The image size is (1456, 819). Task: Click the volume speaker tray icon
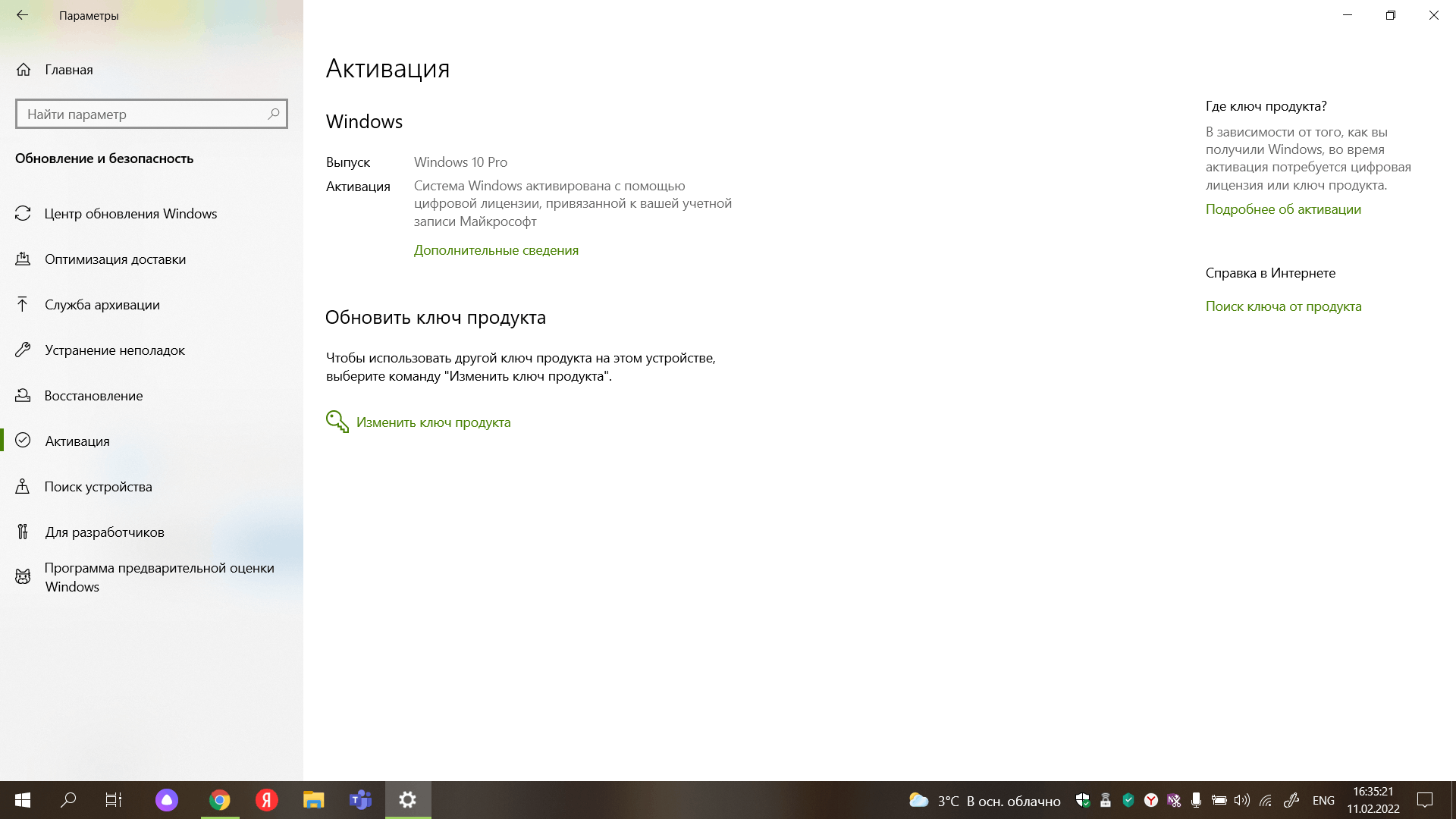click(x=1241, y=800)
